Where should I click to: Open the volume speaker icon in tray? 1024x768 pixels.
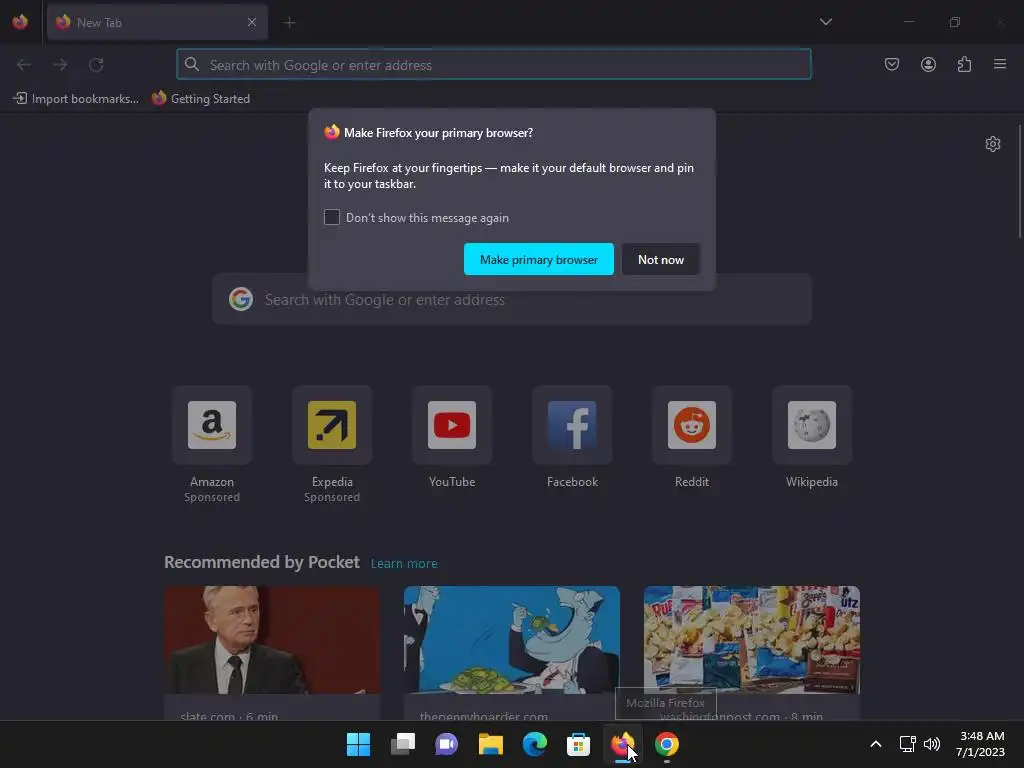coord(932,744)
